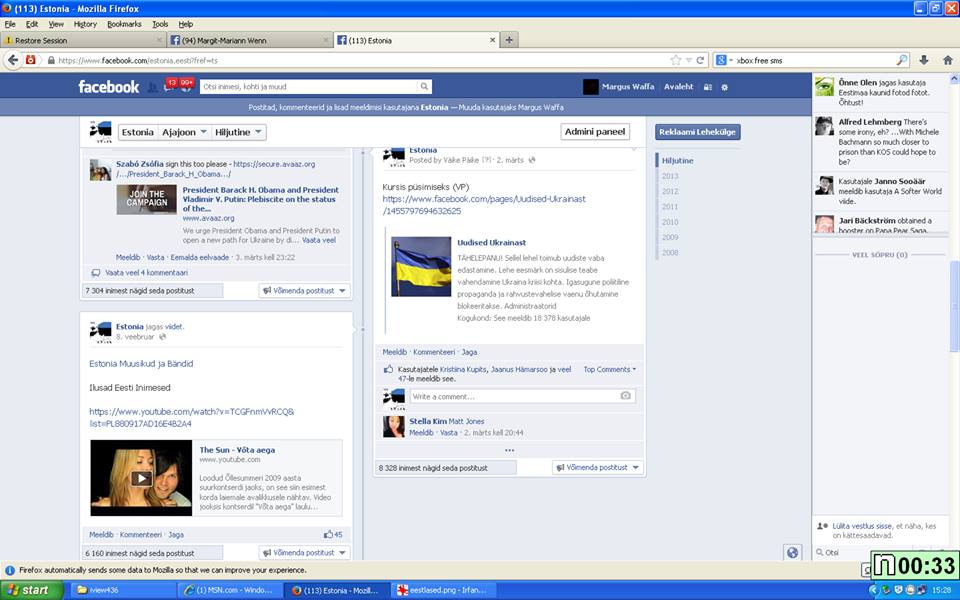Image resolution: width=960 pixels, height=600 pixels.
Task: Click the facebook logo
Action: click(108, 87)
